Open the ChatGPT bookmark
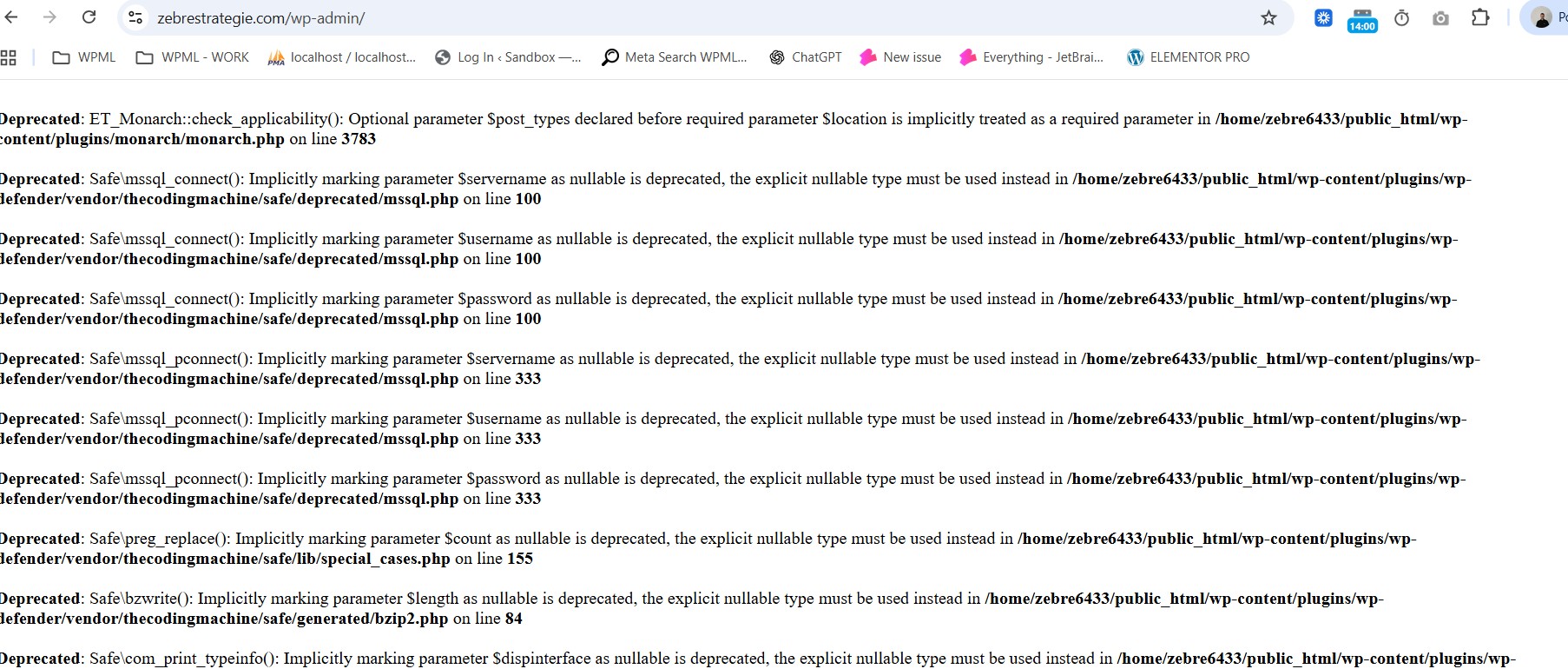 [x=806, y=57]
